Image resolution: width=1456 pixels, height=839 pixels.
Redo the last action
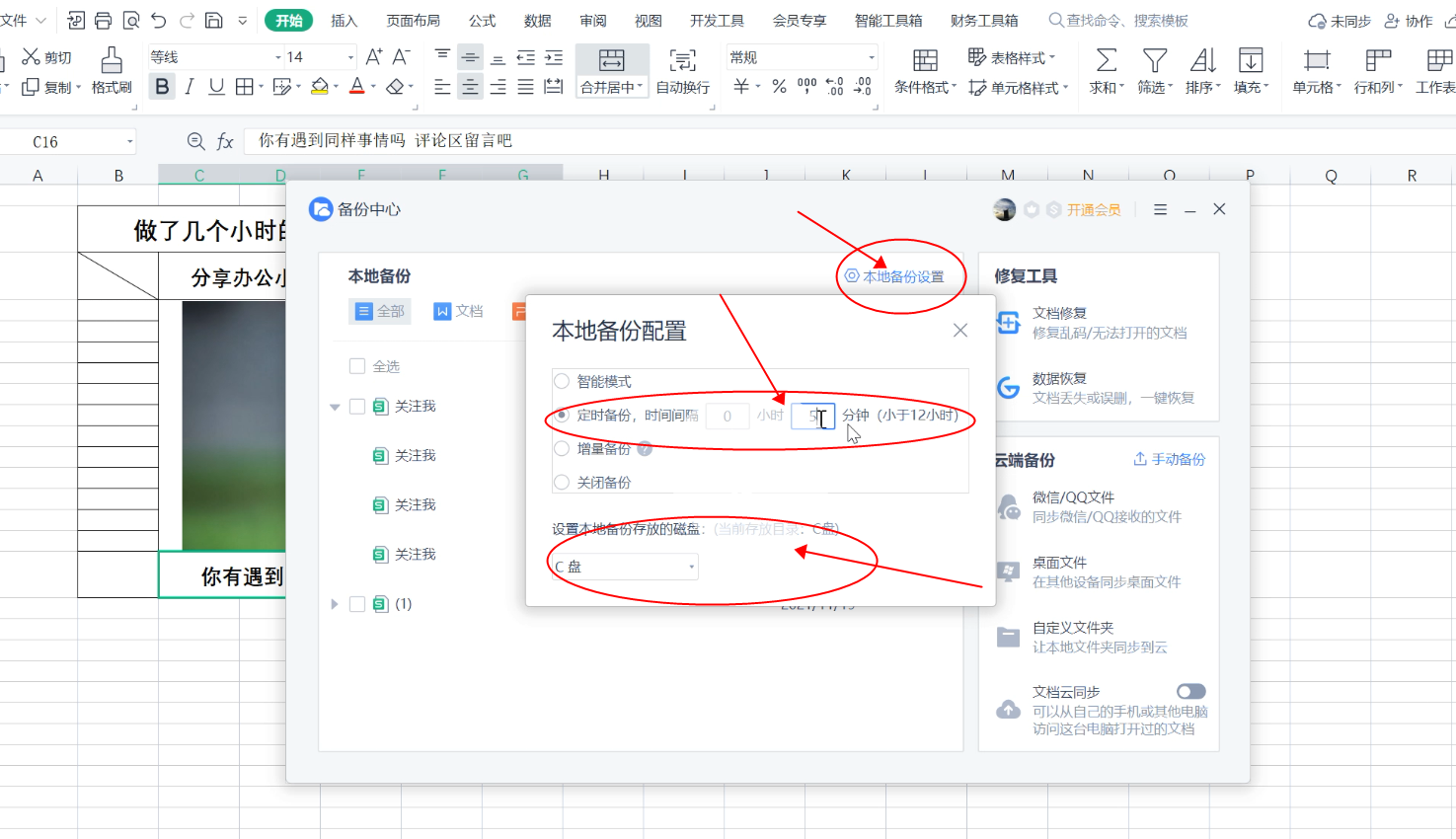[187, 20]
